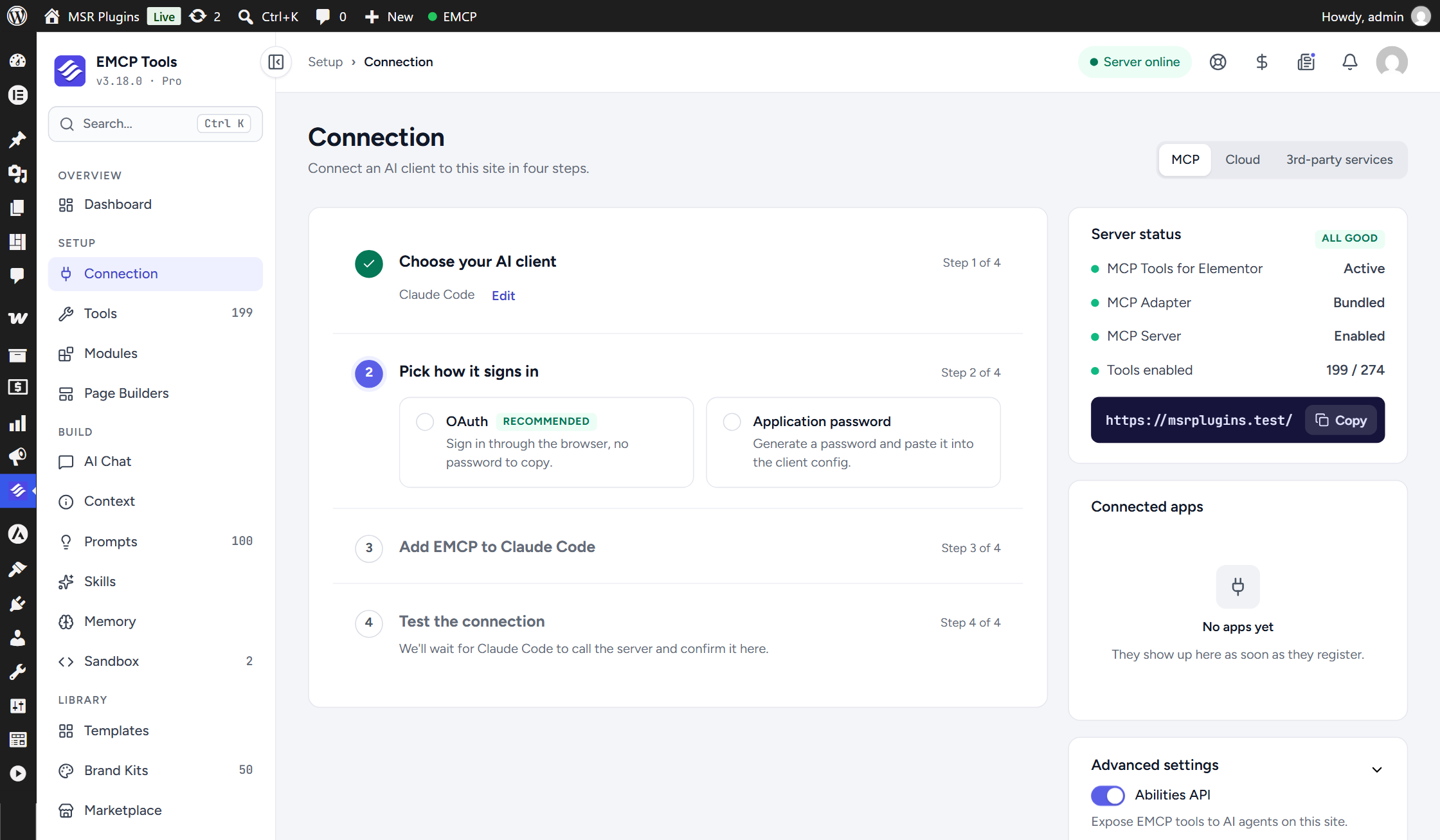Go to the Context menu item
Viewport: 1440px width, 840px height.
pyautogui.click(x=155, y=501)
